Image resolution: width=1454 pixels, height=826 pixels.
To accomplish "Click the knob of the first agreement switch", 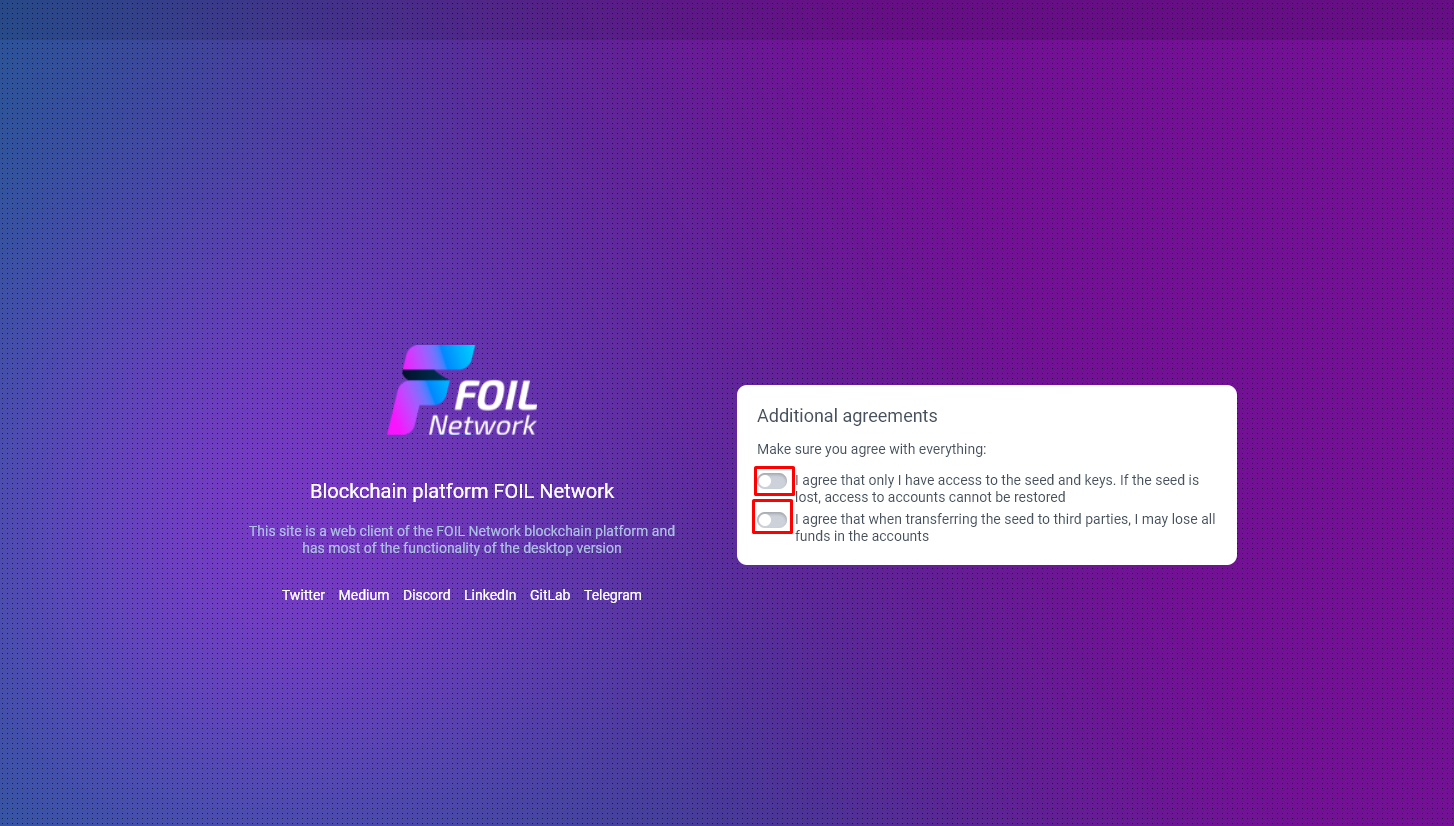I will click(x=765, y=481).
